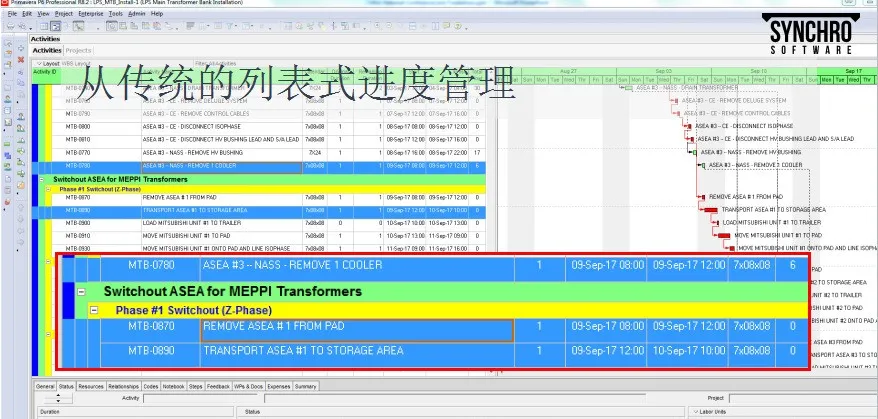
Task: Click the Project input field in details
Action: tap(801, 398)
